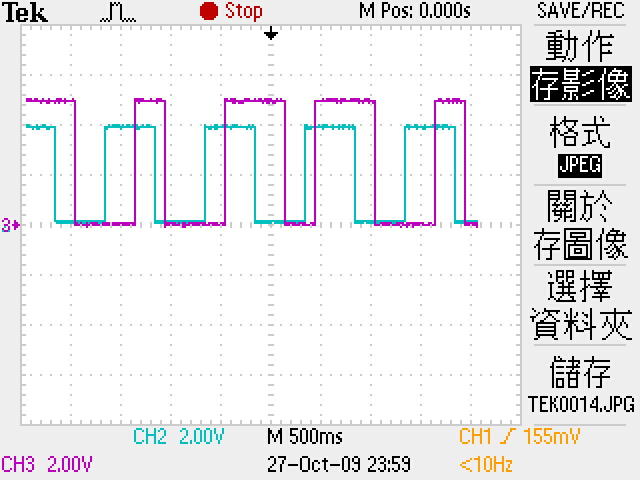Viewport: 640px width, 480px height.
Task: Click the M Pos: 0.000s readout
Action: click(x=415, y=11)
